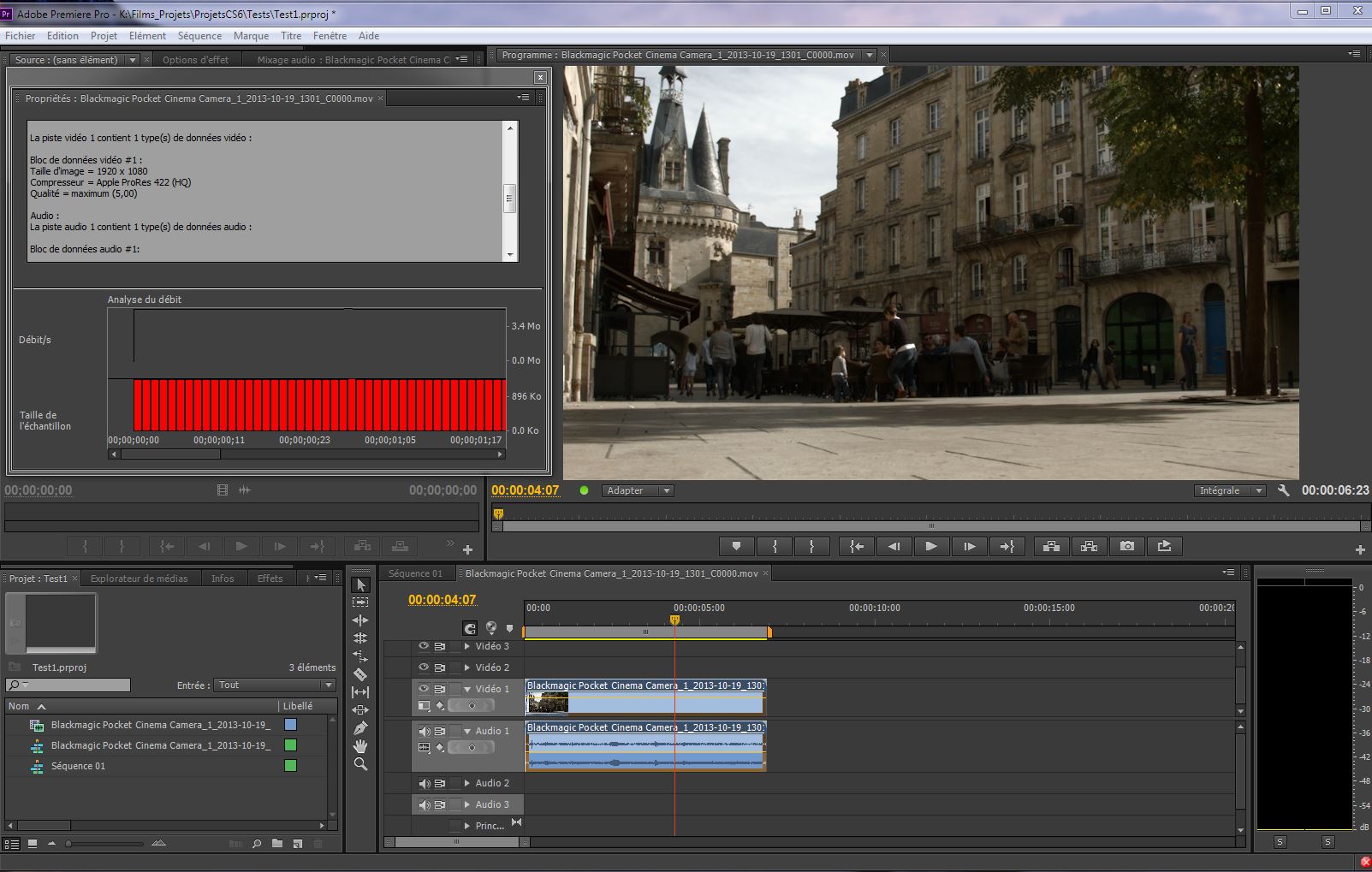
Task: Click the green label swatch for Séquence 01
Action: point(290,766)
